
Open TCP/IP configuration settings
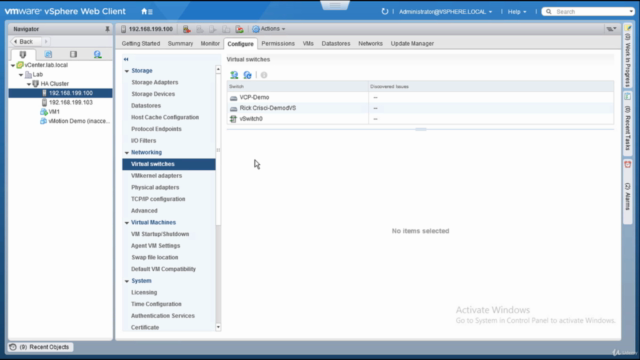(x=158, y=199)
